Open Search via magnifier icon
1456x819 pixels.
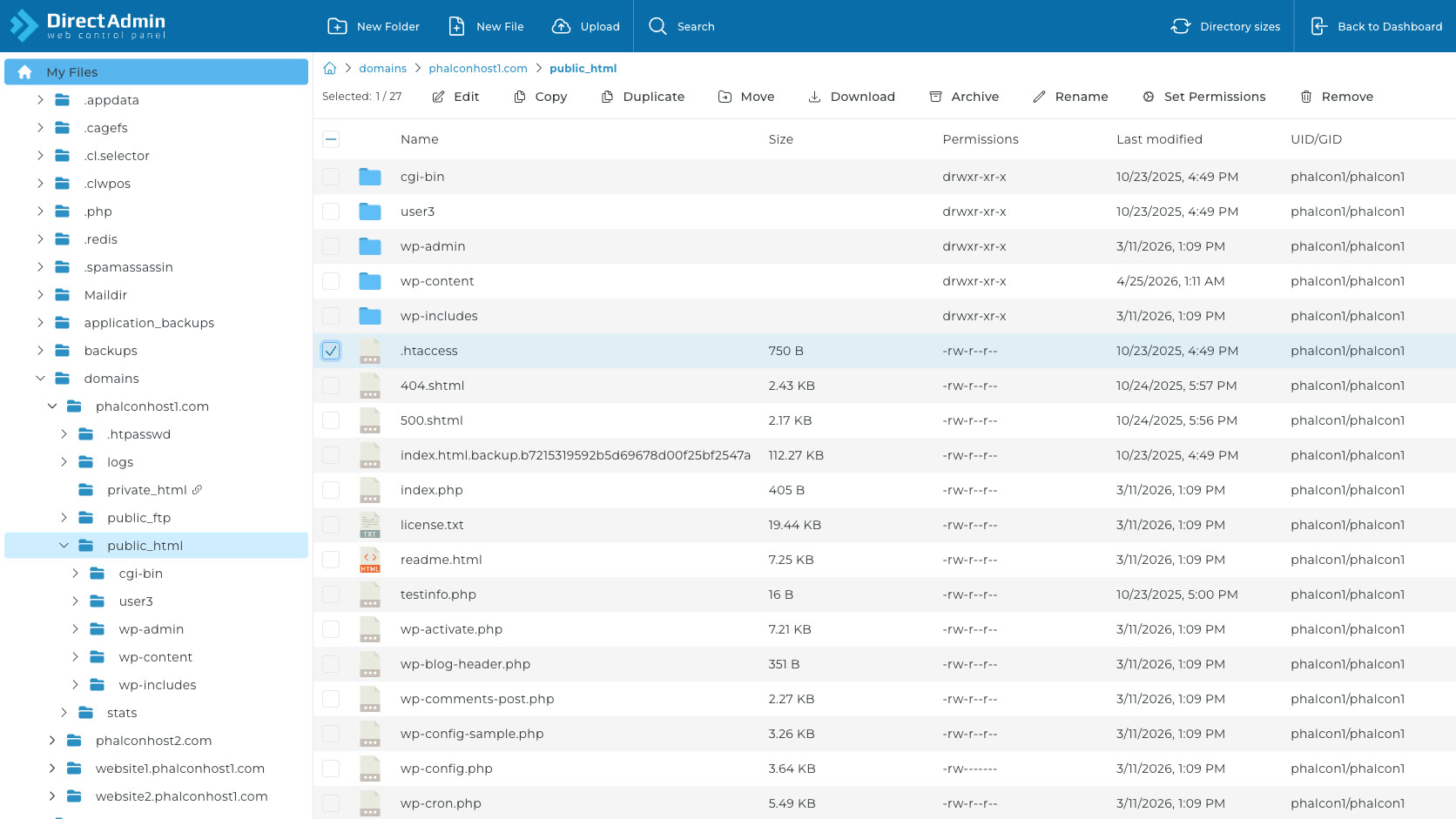pos(657,26)
